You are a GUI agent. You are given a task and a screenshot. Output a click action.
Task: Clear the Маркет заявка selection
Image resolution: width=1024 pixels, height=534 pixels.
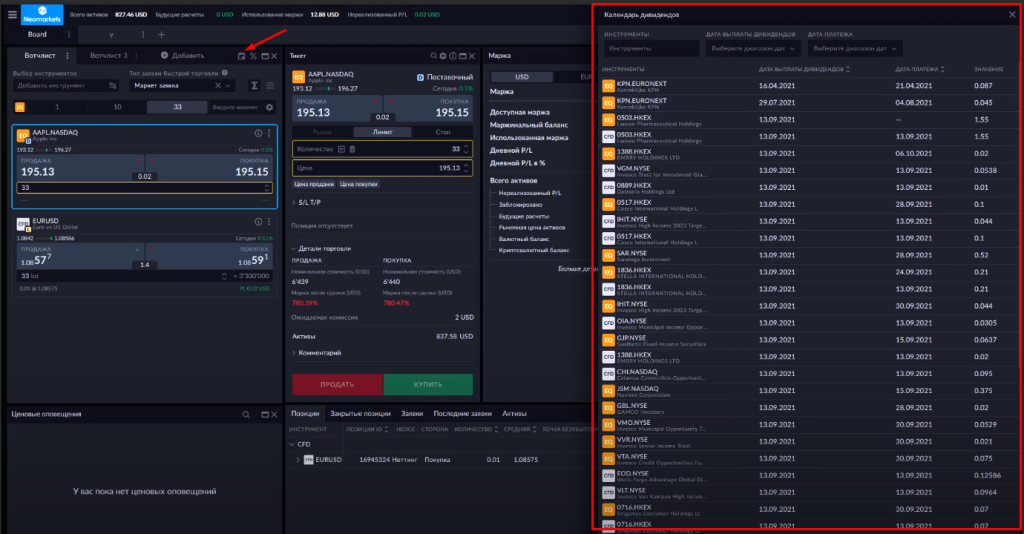(217, 86)
